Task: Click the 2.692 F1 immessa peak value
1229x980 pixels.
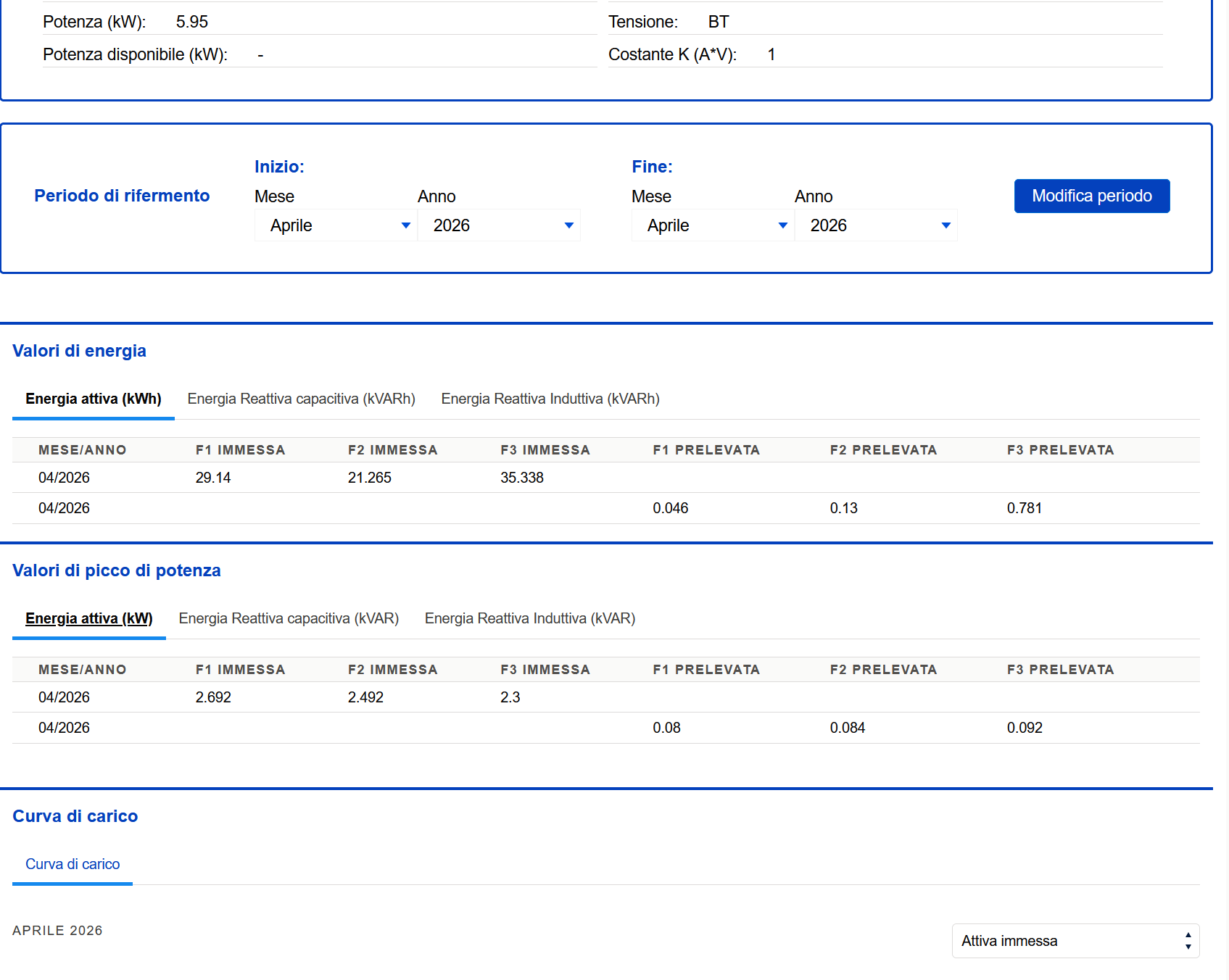Action: (213, 697)
